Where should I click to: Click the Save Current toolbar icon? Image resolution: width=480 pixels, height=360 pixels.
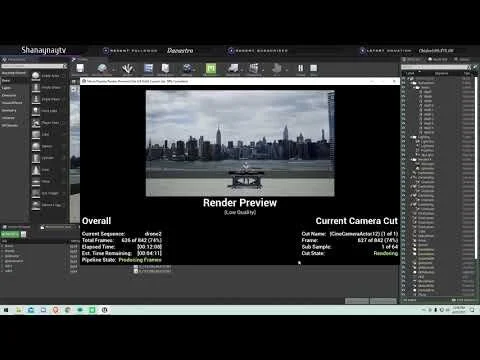coord(80,68)
